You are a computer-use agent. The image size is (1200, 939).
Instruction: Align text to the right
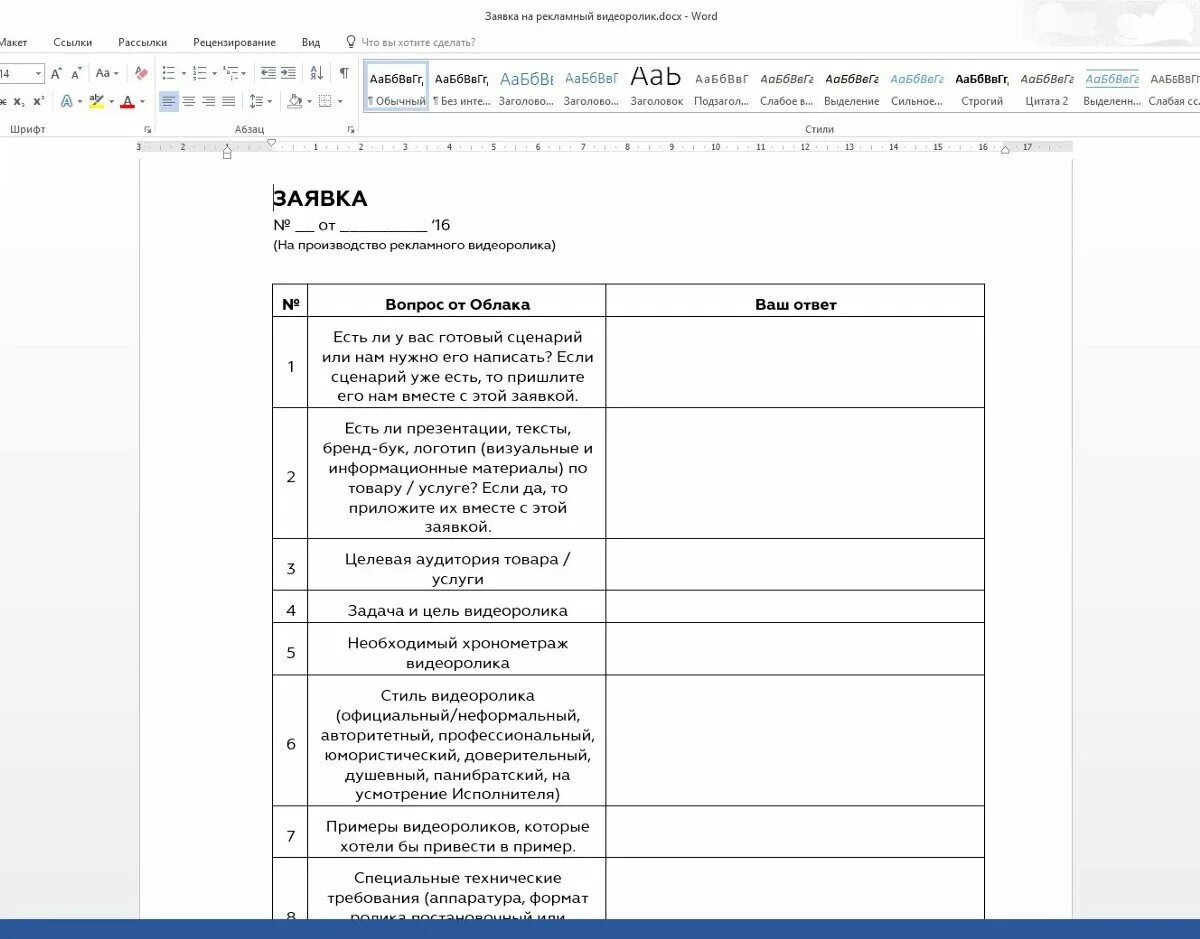209,101
